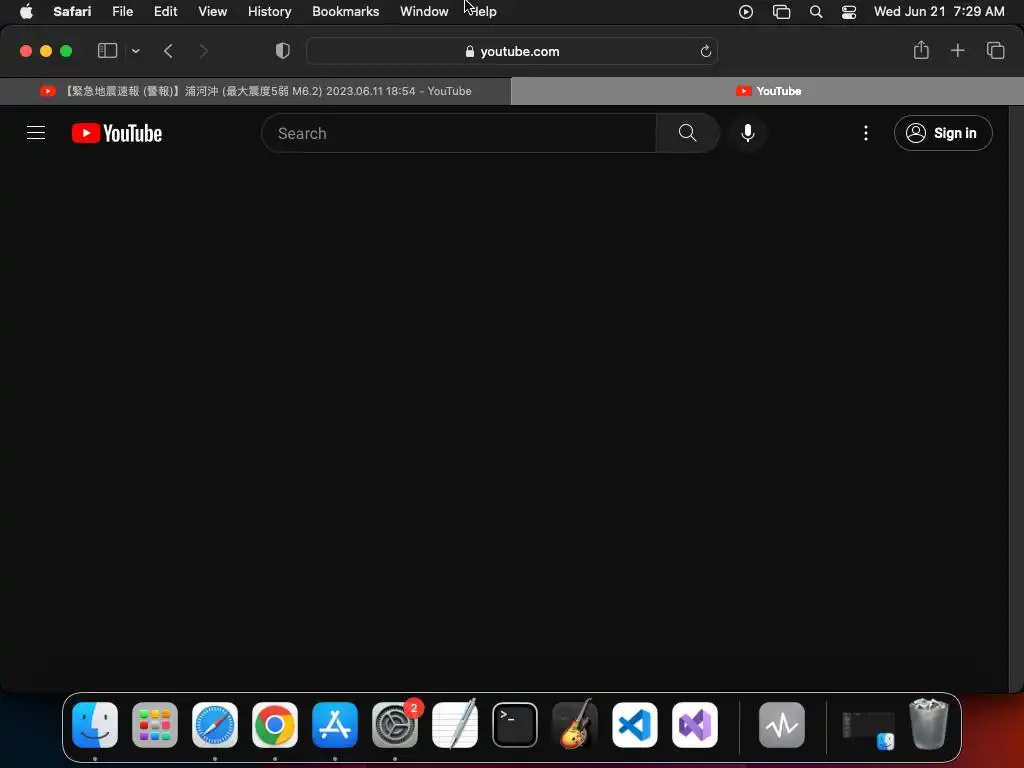Open Activity Monitor from the Dock

point(782,725)
